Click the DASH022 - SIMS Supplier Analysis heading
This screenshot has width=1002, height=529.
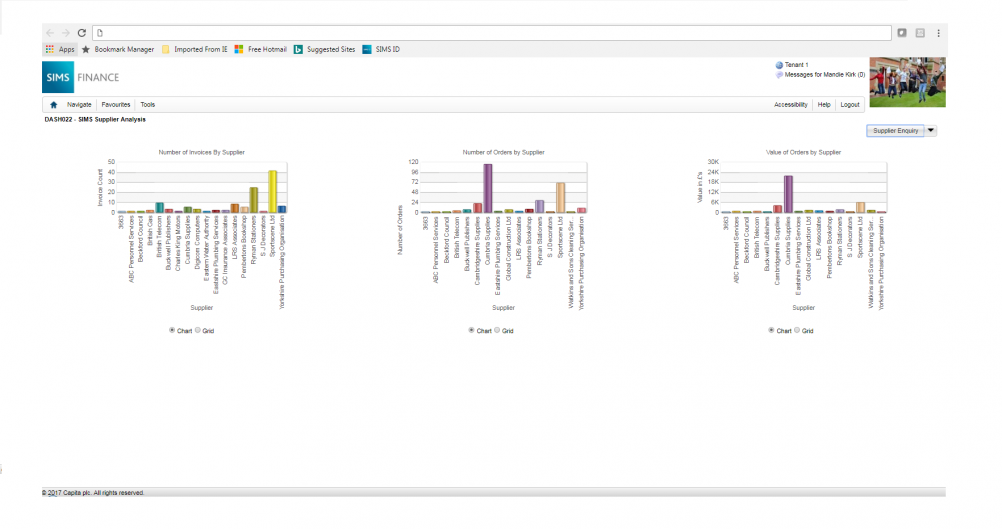[x=95, y=119]
